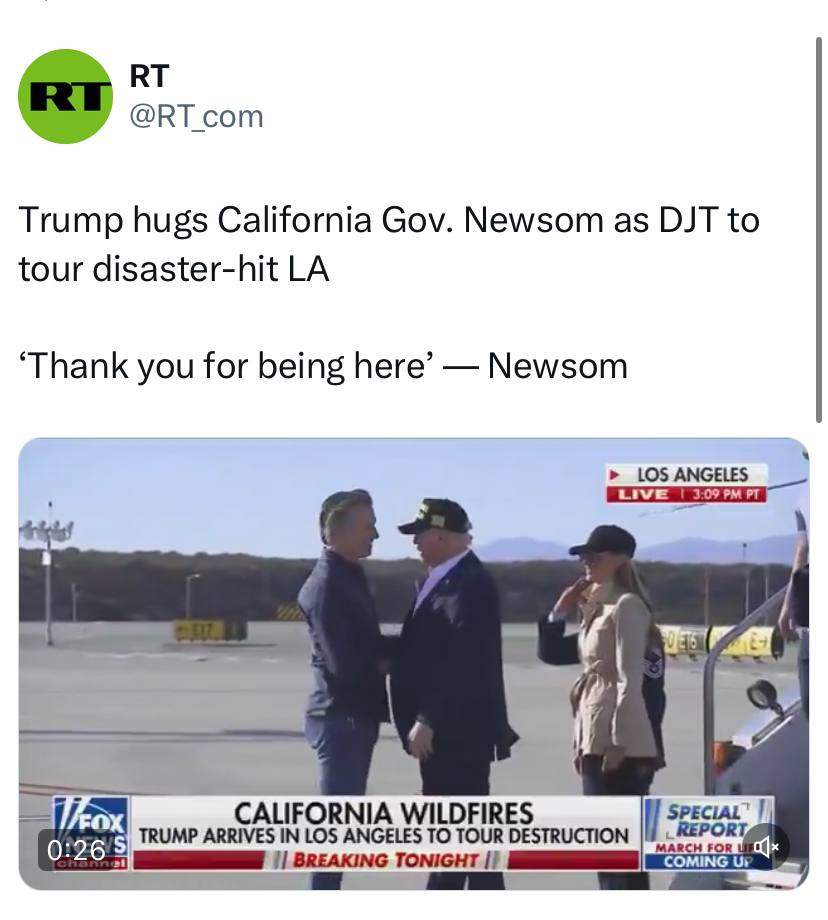
Task: Click the red play arrow beside Los Angeles
Action: pyautogui.click(x=615, y=474)
